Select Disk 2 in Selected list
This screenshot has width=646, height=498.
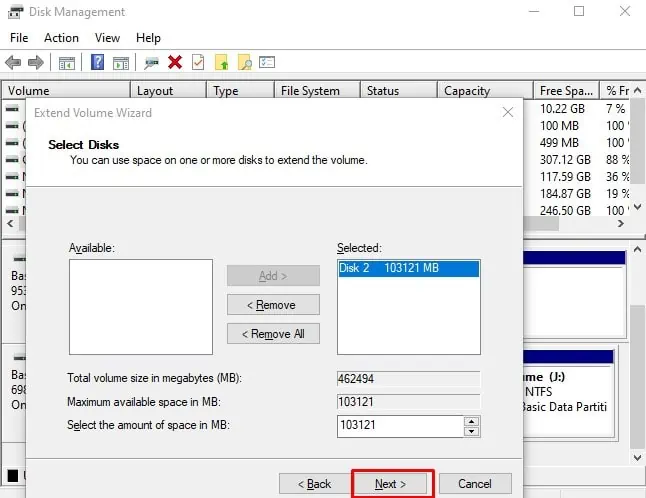(408, 268)
